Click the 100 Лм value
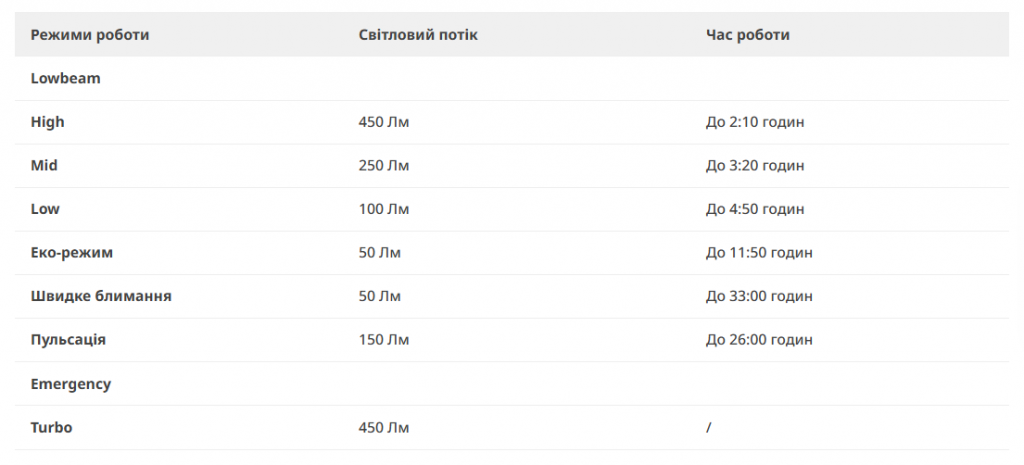This screenshot has width=1024, height=465. 384,209
